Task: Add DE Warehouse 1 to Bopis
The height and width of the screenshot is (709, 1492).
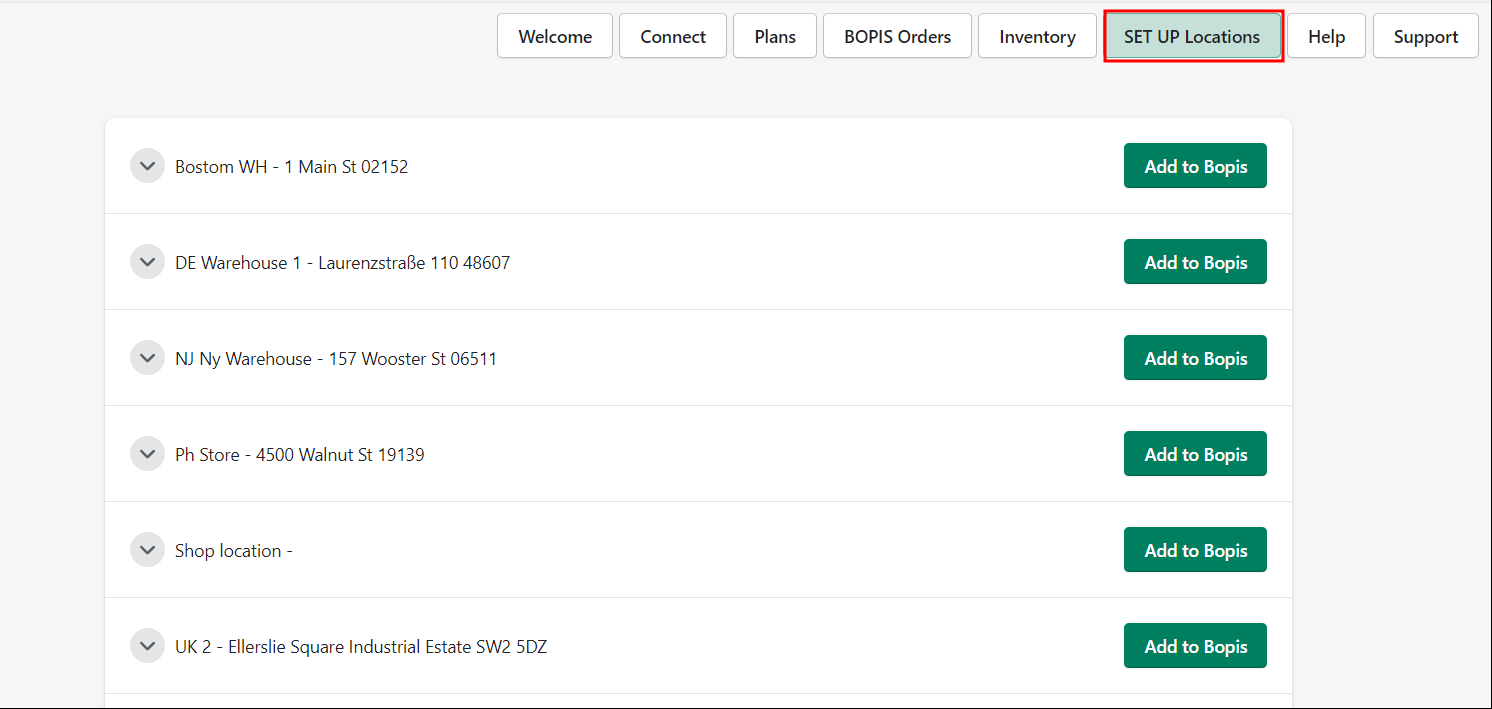Action: tap(1195, 262)
